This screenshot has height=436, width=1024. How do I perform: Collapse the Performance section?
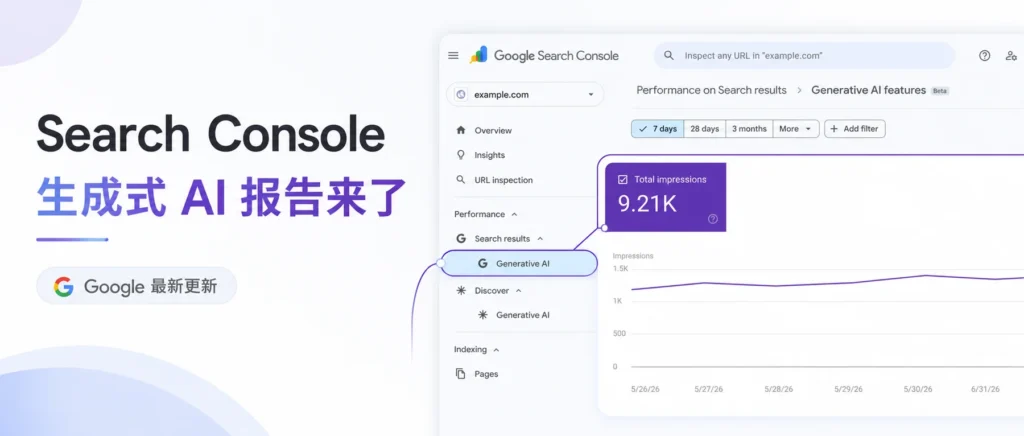(x=514, y=214)
